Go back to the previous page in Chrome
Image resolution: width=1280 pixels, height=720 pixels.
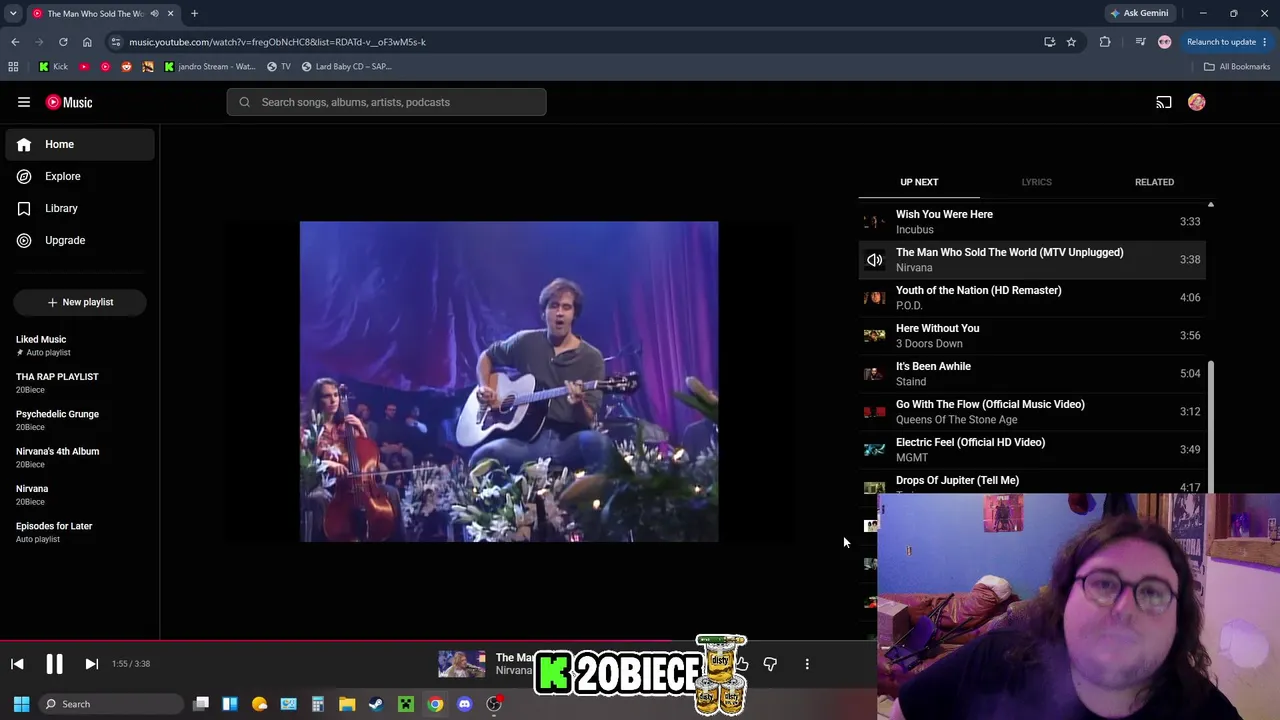tap(15, 42)
